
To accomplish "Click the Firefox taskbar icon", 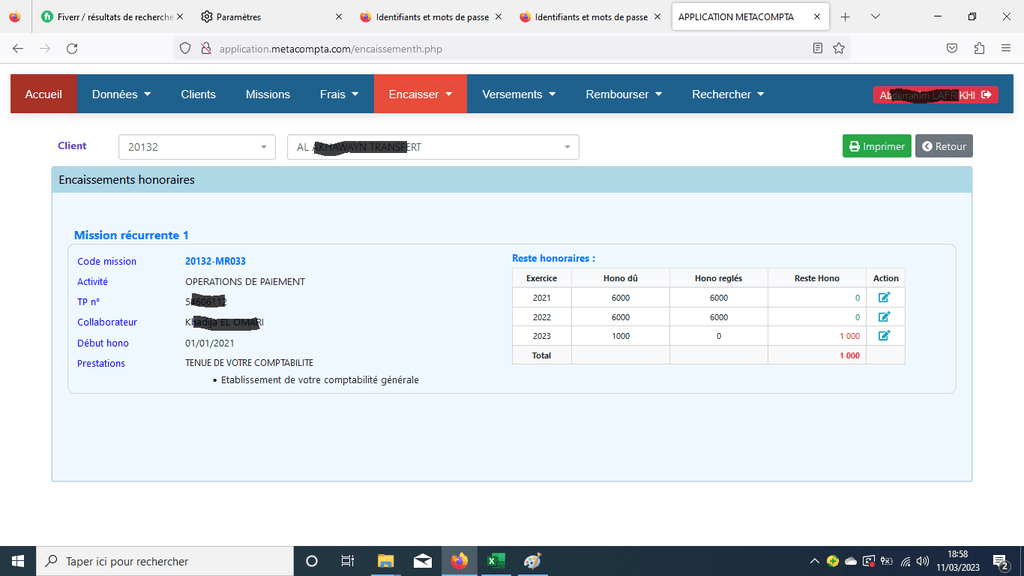I will click(x=459, y=561).
